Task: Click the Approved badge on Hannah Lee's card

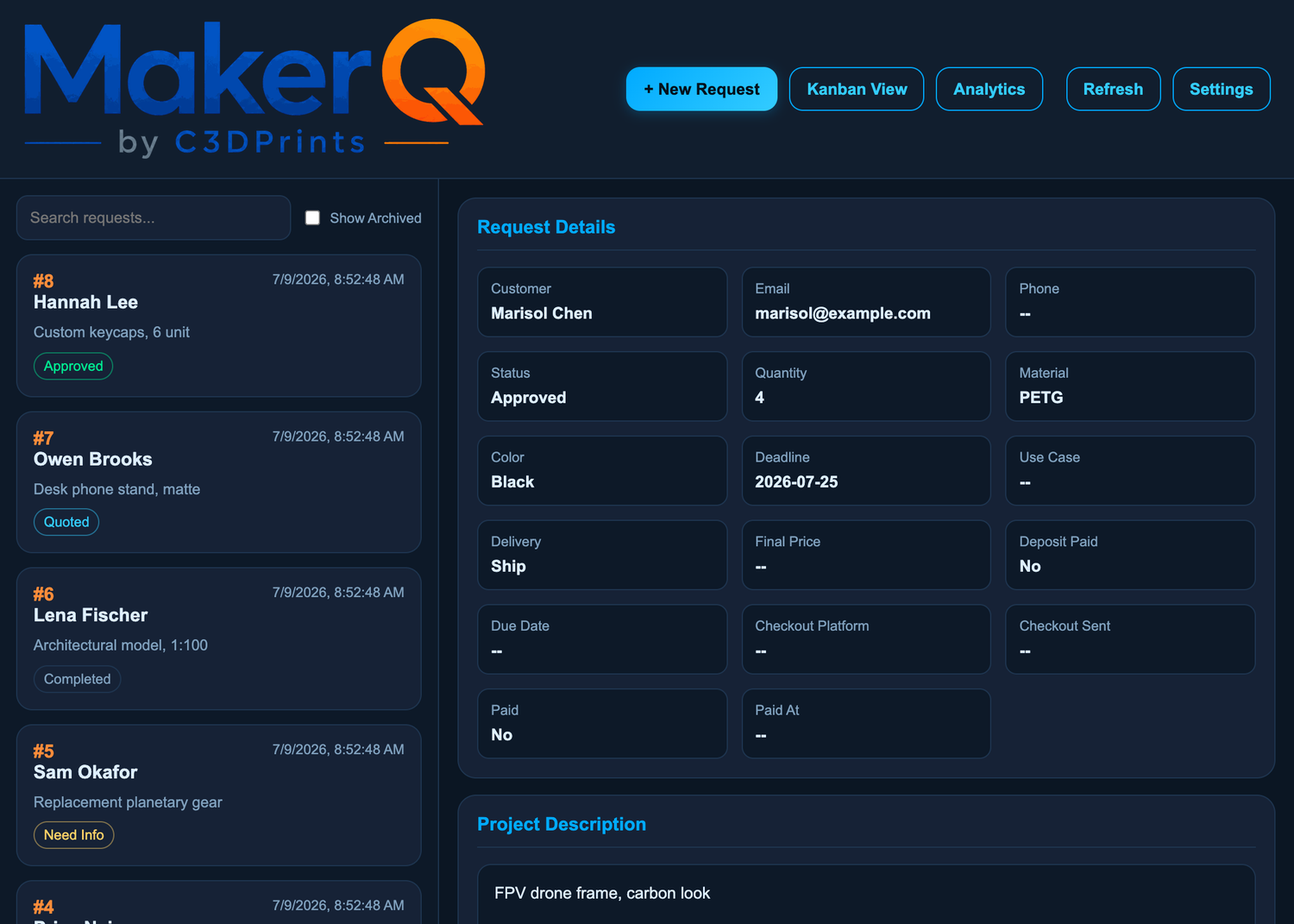Action: click(x=73, y=366)
